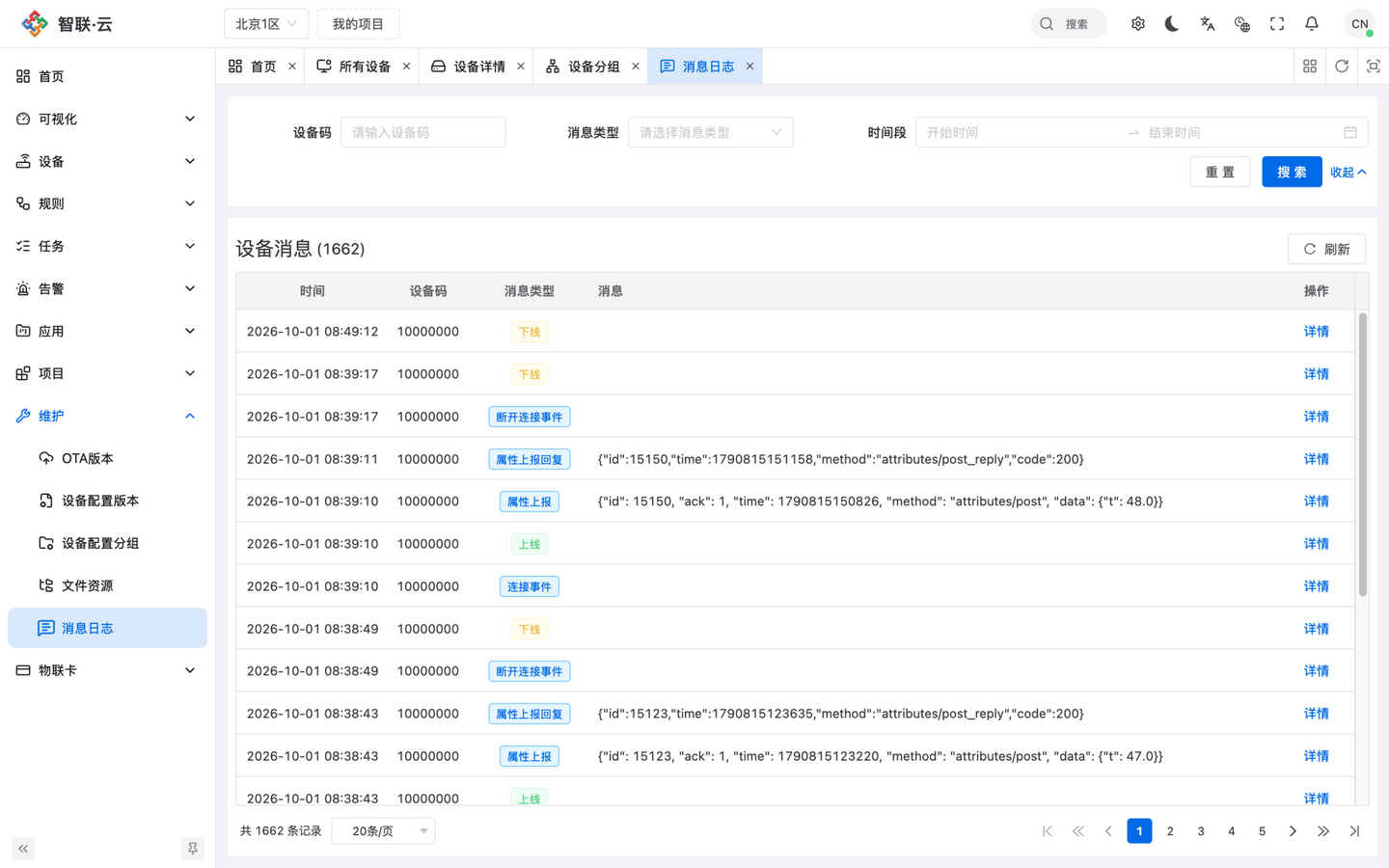Close the 所有设备 tab

click(x=406, y=67)
